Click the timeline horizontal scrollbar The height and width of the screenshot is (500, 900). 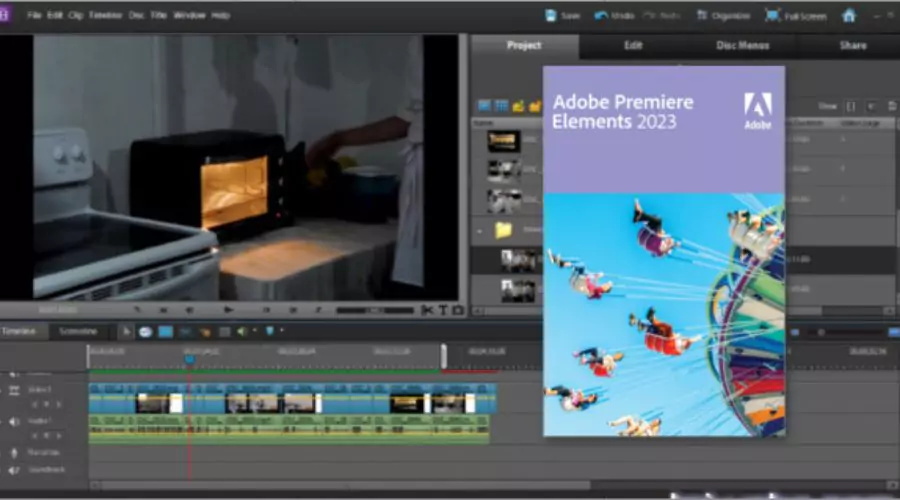pos(344,486)
